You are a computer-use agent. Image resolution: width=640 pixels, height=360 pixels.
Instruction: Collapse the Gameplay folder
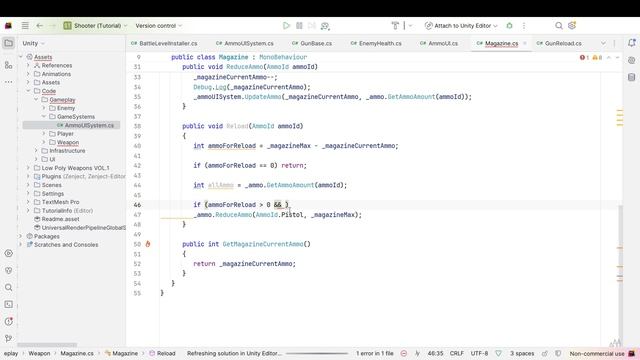pos(36,100)
